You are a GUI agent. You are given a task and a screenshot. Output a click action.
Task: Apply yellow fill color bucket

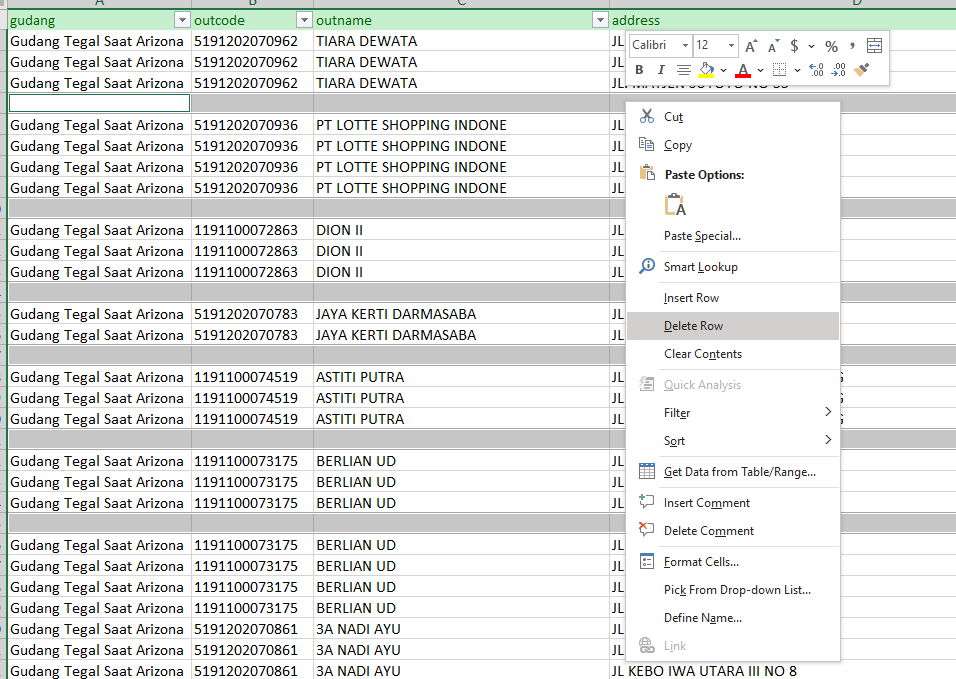[706, 70]
